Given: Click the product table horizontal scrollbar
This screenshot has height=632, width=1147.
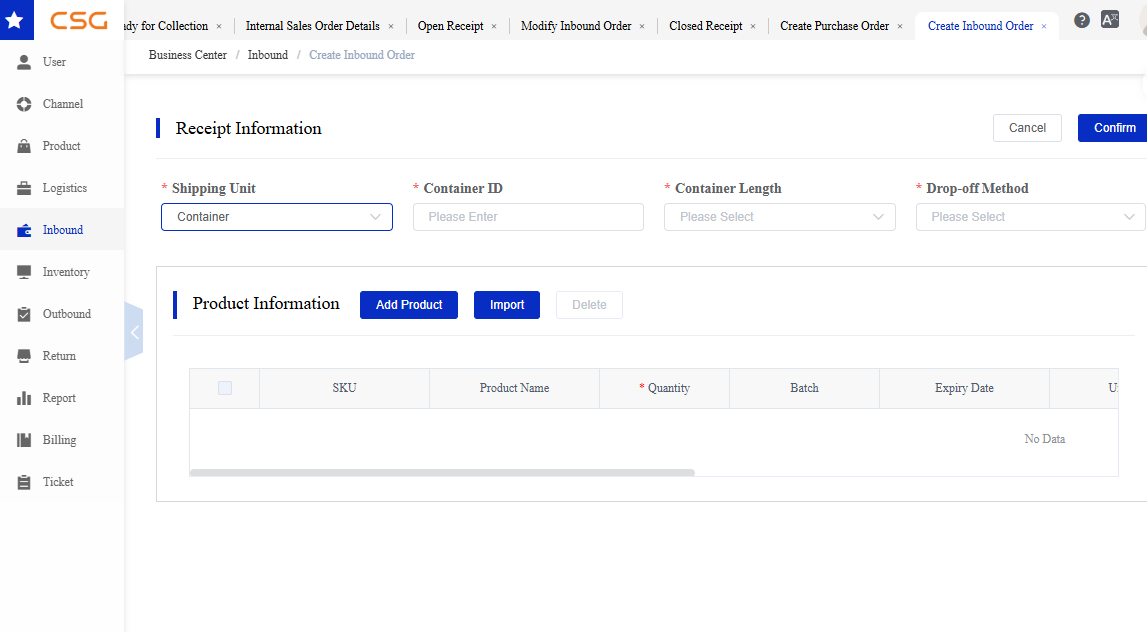Looking at the screenshot, I should coord(442,473).
